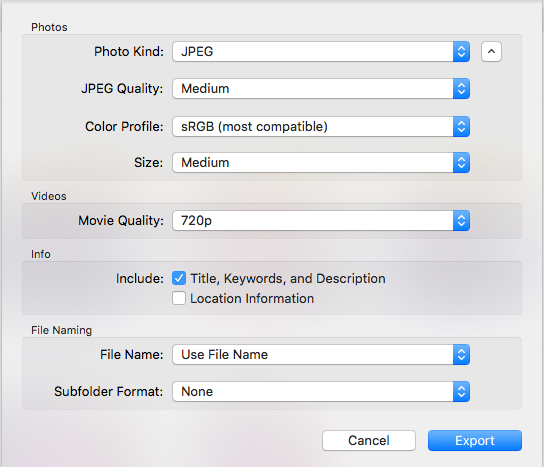Click blue arrows next to 720p
The image size is (544, 467).
pyautogui.click(x=461, y=221)
